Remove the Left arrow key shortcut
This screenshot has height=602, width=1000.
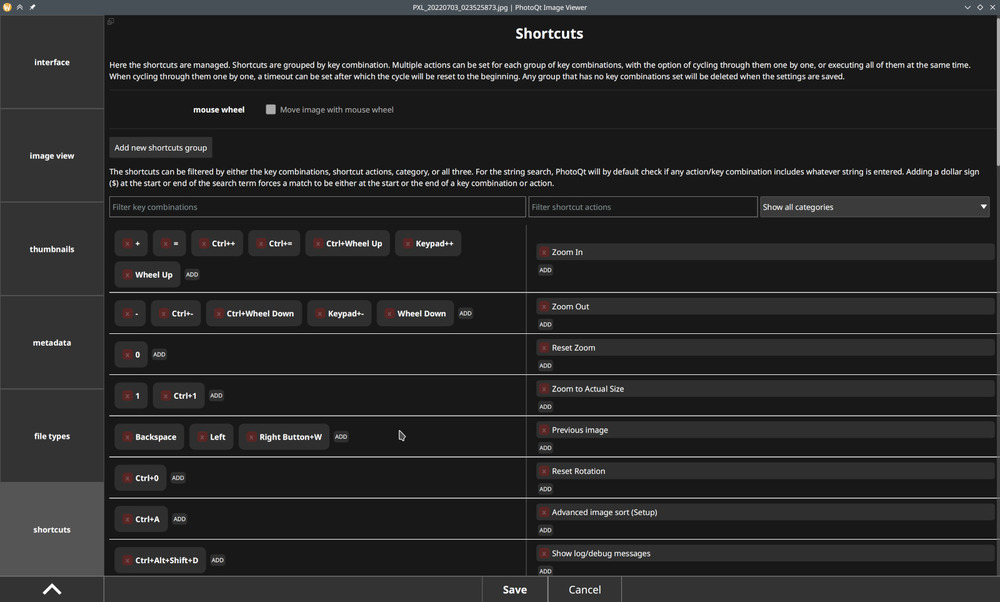[202, 437]
